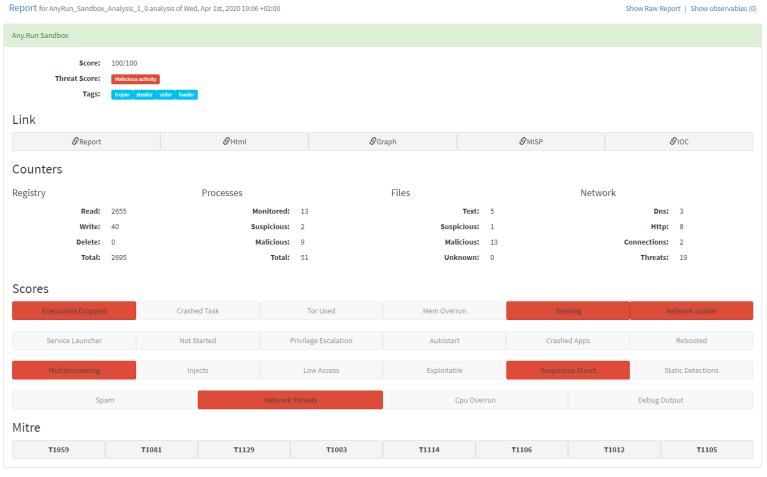The width and height of the screenshot is (767, 477).
Task: Click the Network Threats score
Action: pos(290,400)
